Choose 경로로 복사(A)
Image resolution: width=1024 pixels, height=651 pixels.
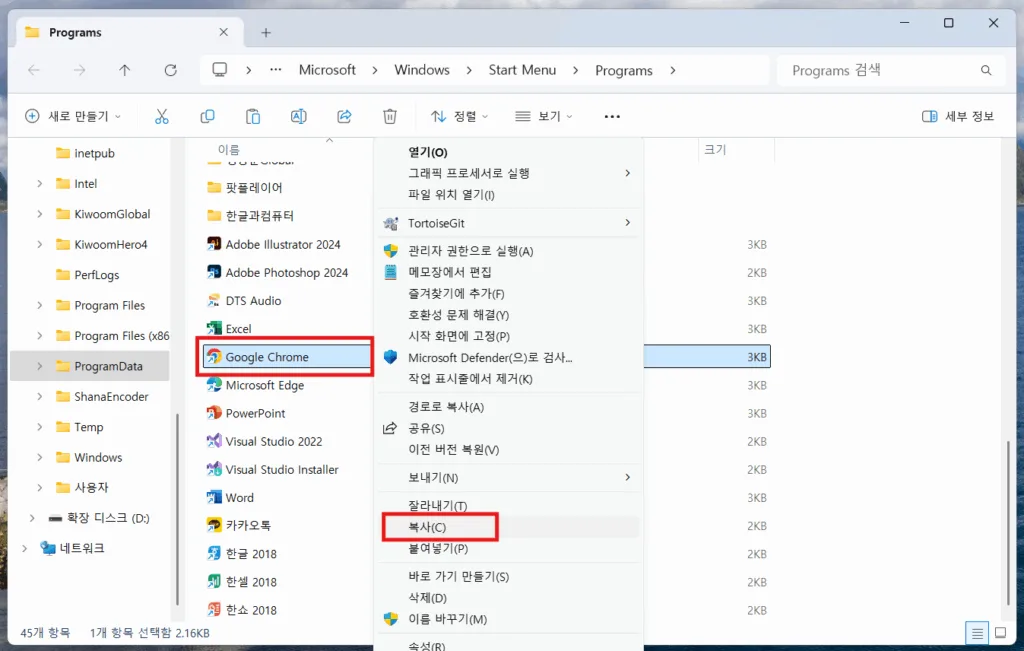tap(508, 407)
